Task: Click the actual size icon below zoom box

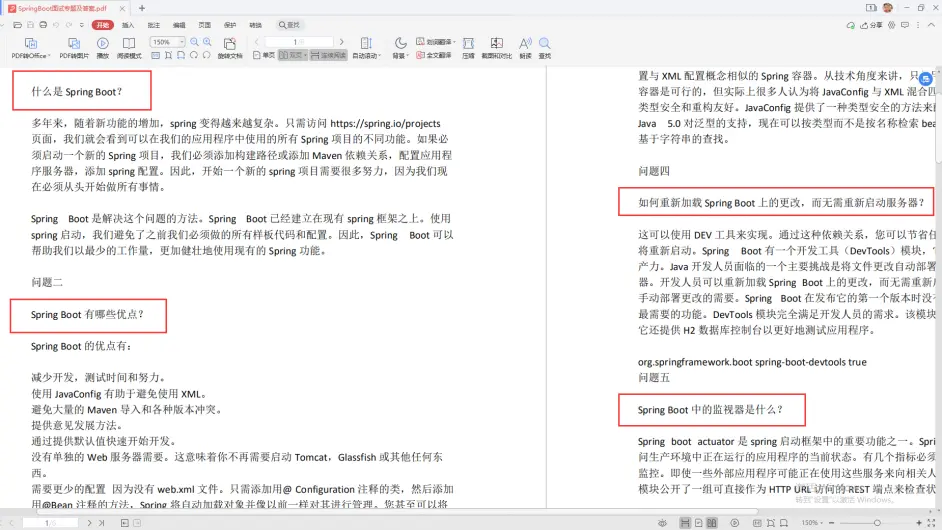Action: [156, 55]
